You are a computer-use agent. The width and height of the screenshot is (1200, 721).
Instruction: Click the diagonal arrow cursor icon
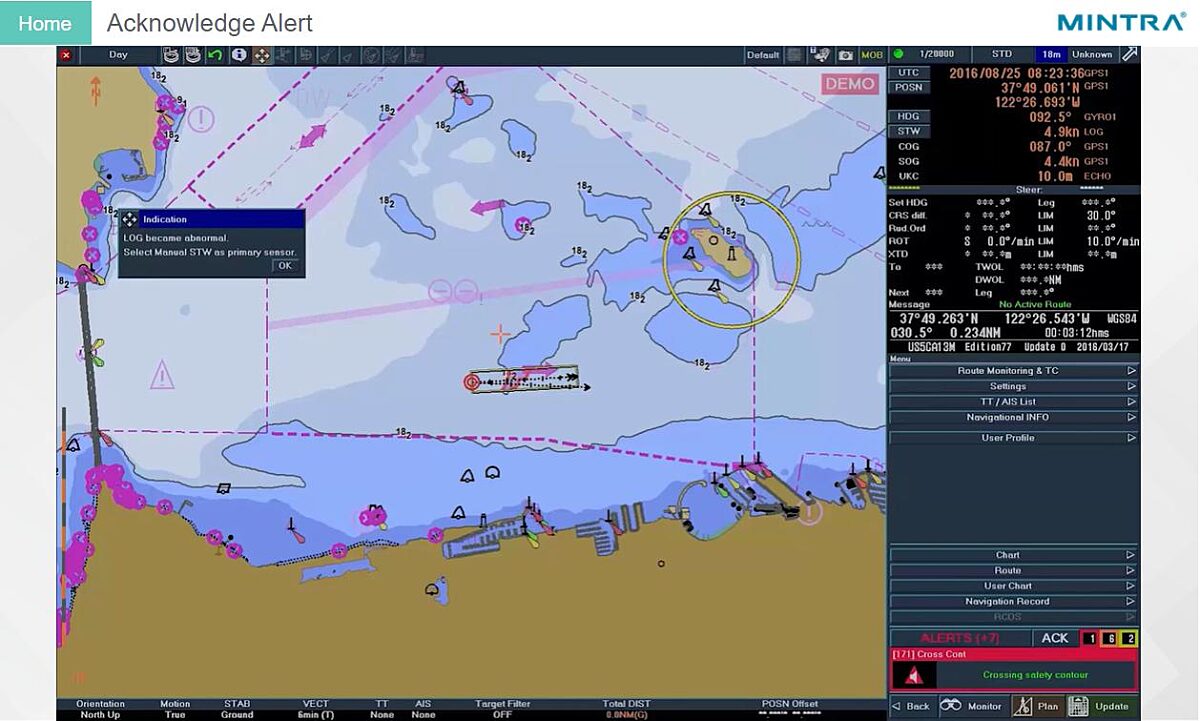click(x=1129, y=54)
